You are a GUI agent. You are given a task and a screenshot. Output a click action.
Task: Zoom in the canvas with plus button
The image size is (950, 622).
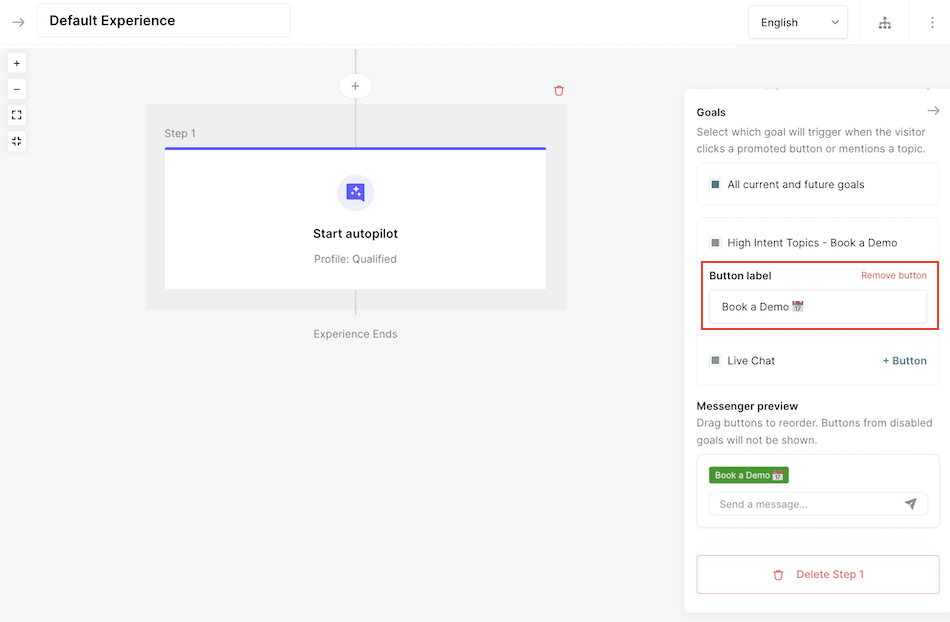[x=17, y=63]
